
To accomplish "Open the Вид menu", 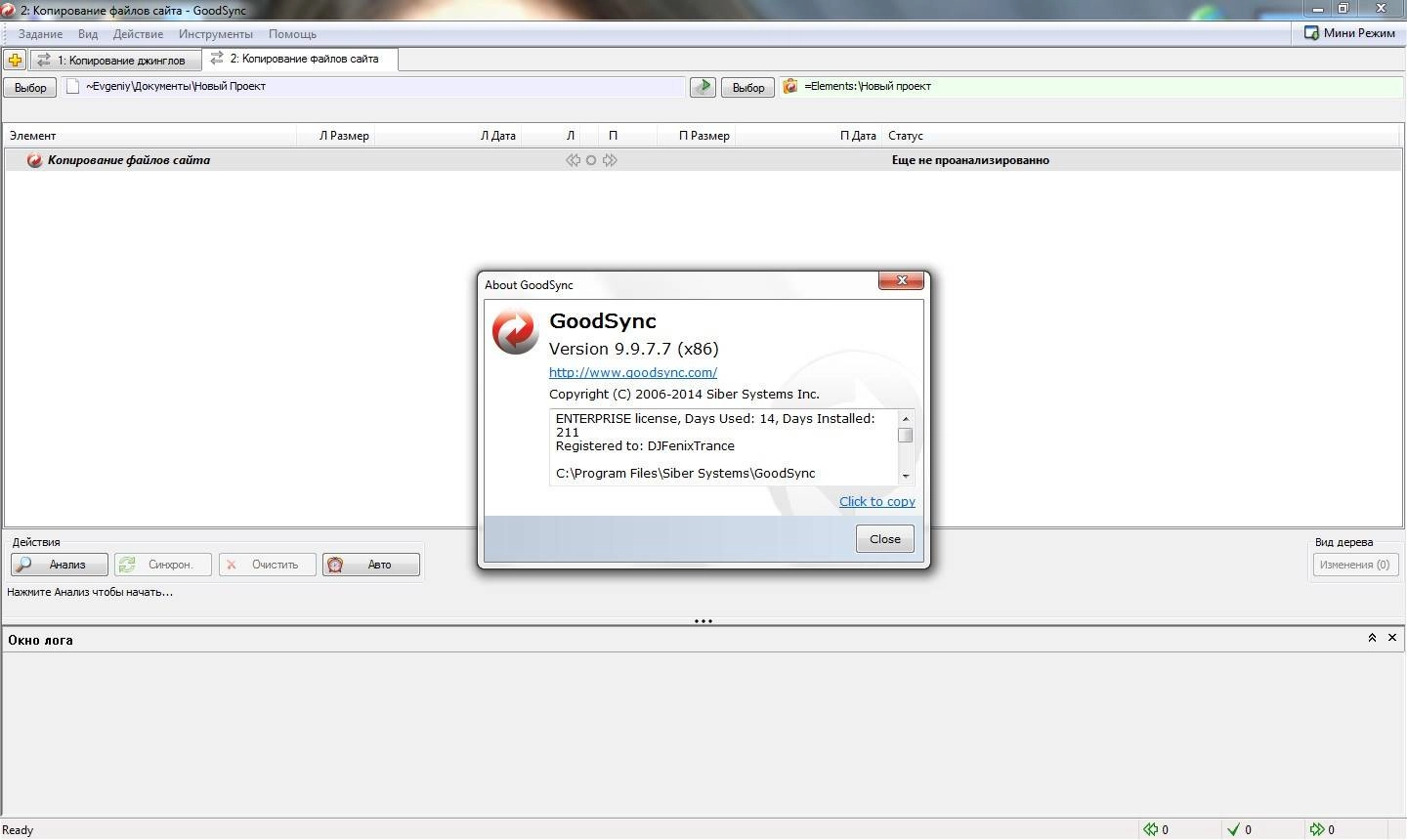I will (88, 33).
